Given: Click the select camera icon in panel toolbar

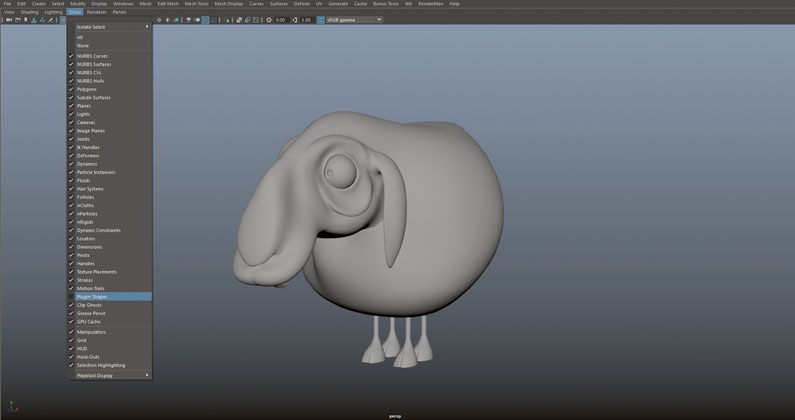Looking at the screenshot, I should pos(9,20).
